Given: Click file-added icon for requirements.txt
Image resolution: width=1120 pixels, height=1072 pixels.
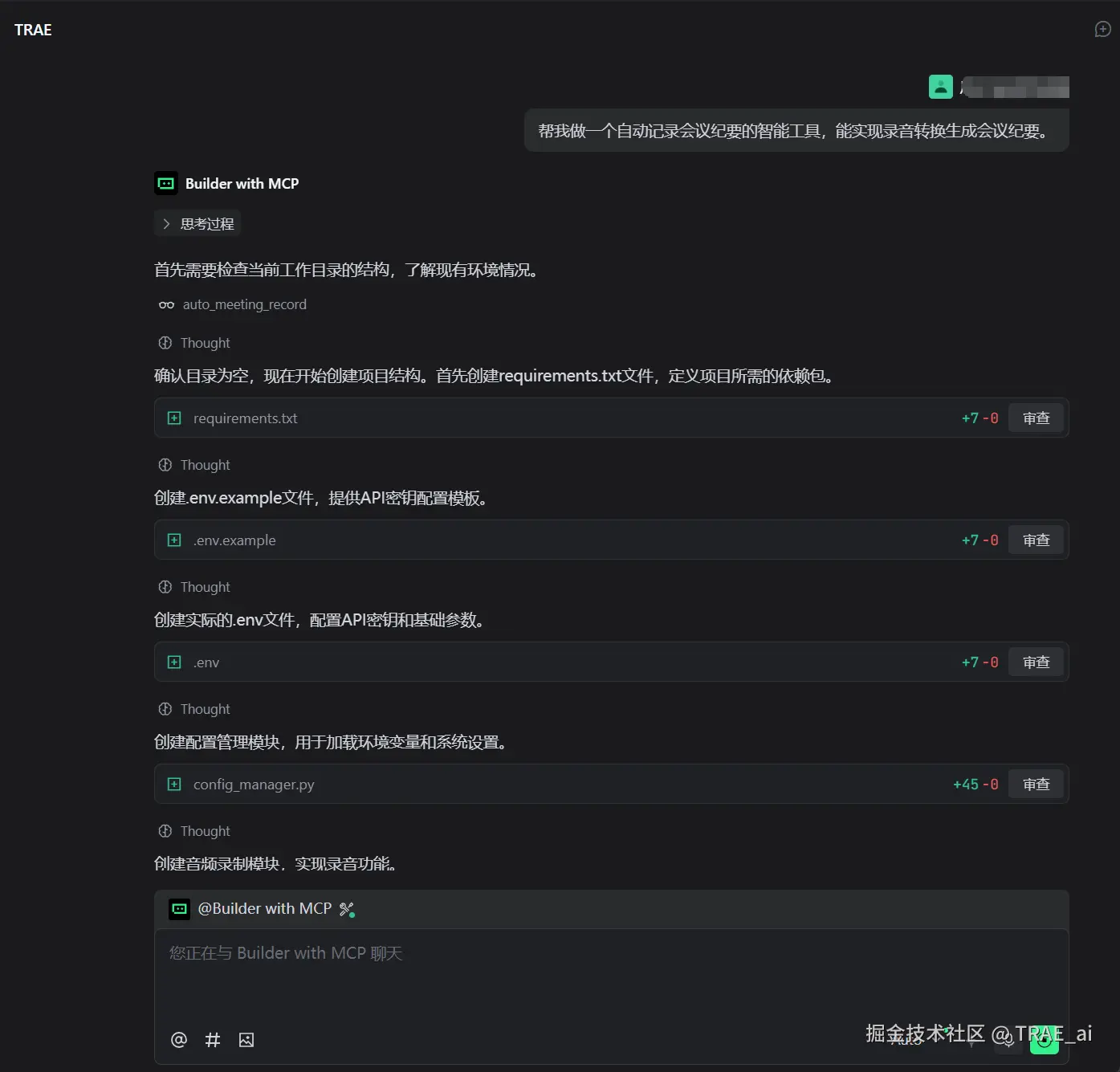Looking at the screenshot, I should (x=174, y=418).
